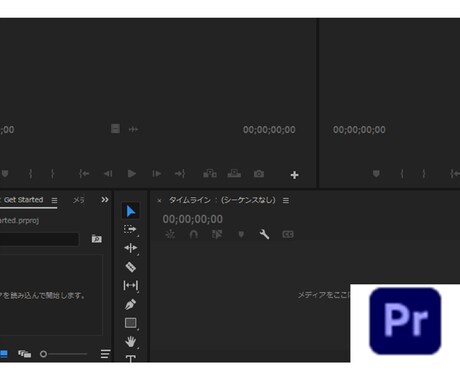Click Drag Video Only filmstrip icon
Viewport: 460px width, 380px height.
click(115, 129)
